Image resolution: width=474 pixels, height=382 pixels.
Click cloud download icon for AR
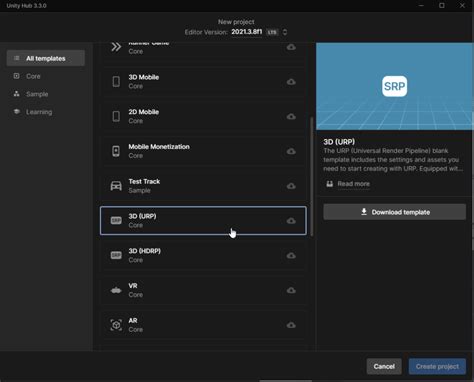291,325
